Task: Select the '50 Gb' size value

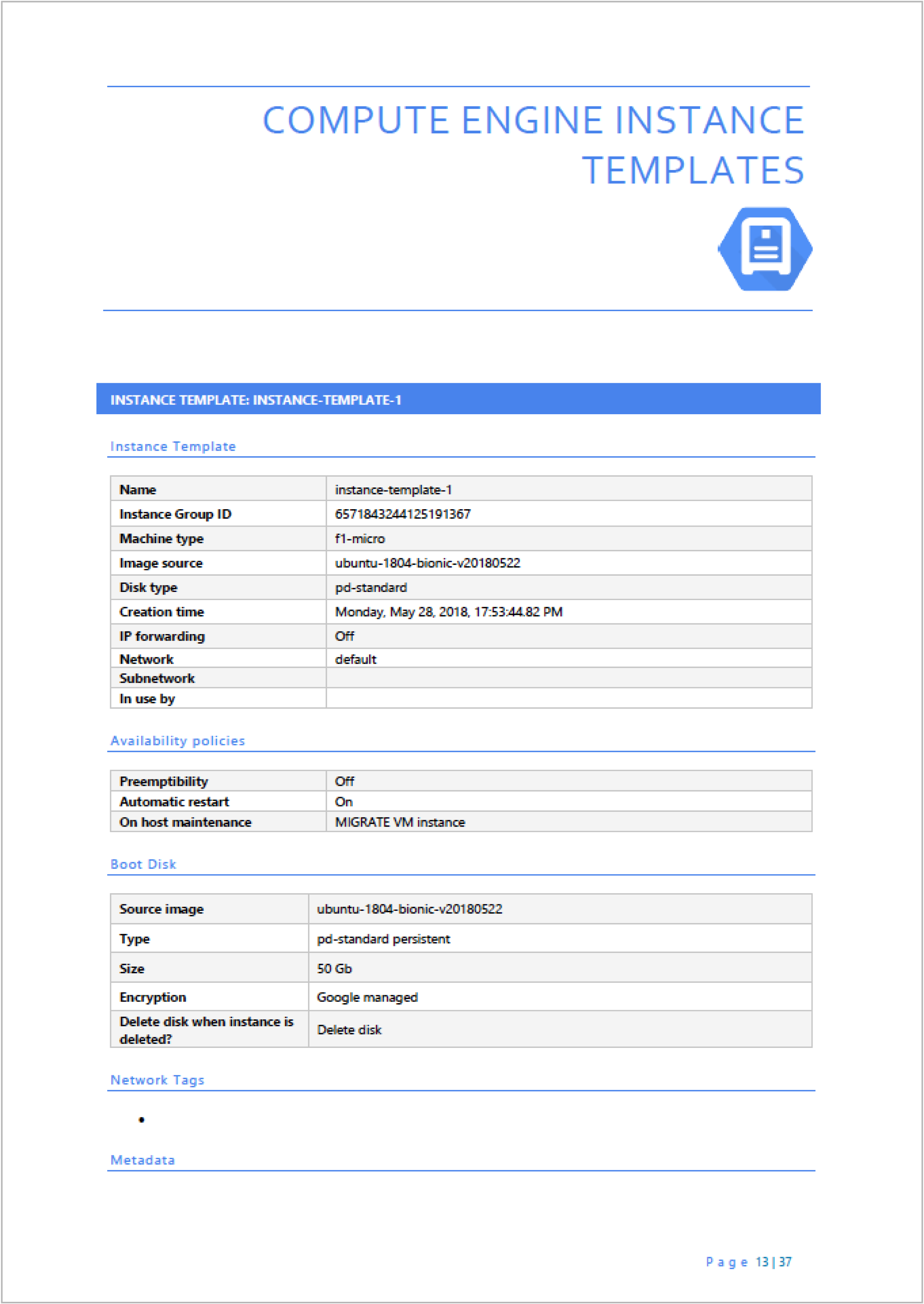Action: point(335,969)
